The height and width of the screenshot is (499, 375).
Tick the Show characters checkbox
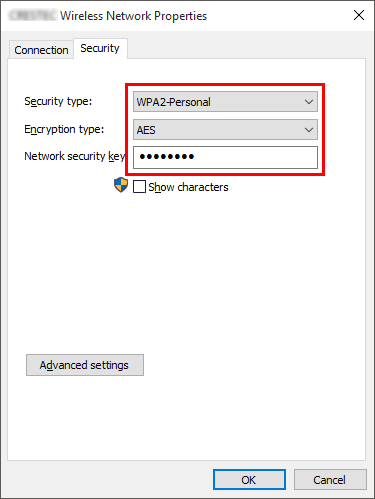[139, 187]
